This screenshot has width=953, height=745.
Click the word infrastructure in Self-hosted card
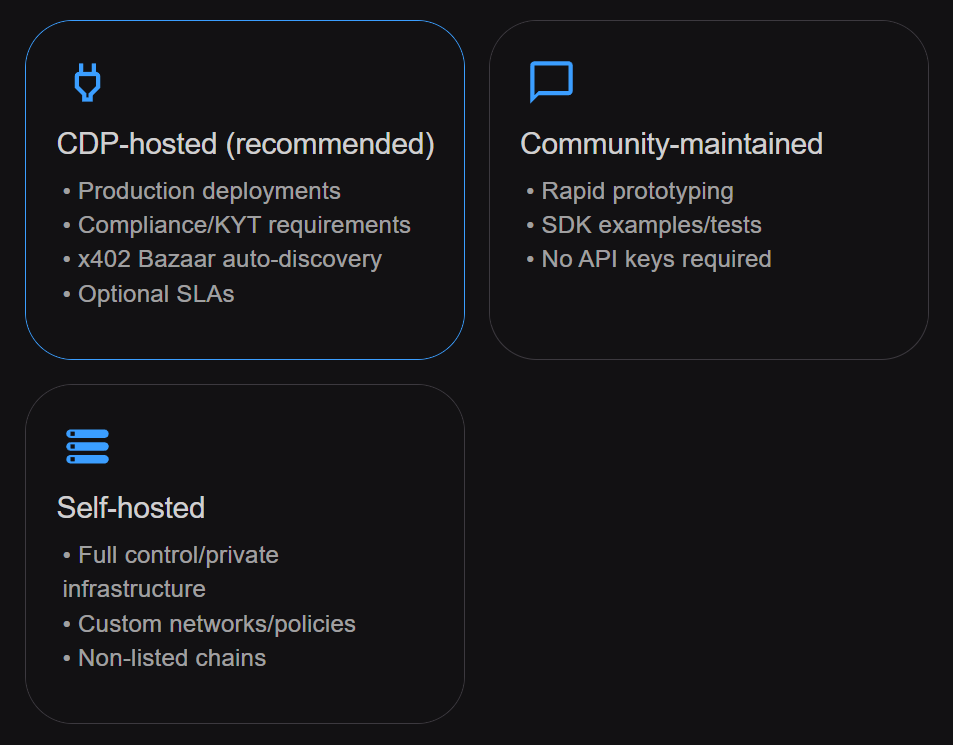(x=134, y=589)
